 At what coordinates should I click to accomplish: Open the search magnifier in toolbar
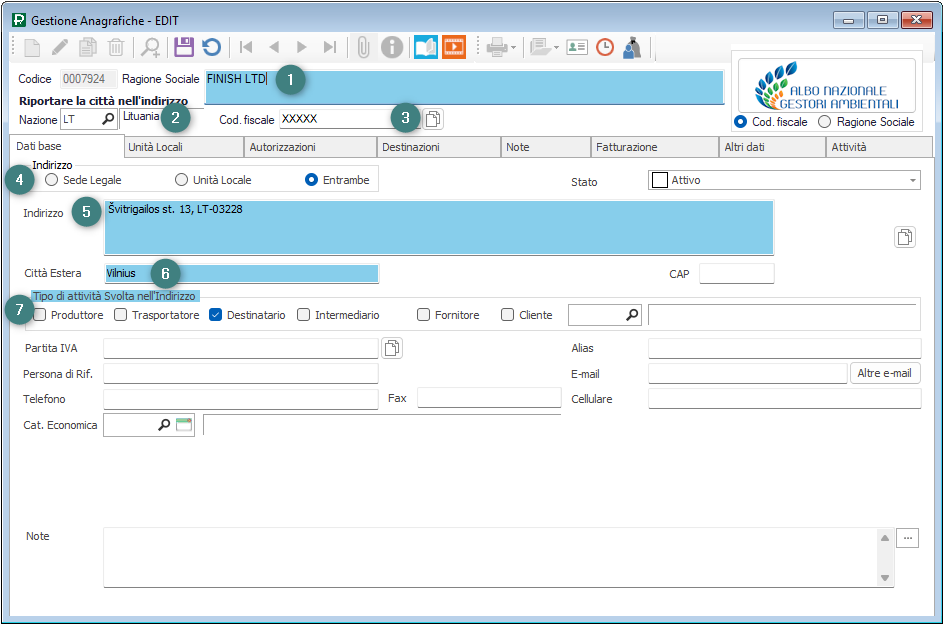(x=150, y=47)
